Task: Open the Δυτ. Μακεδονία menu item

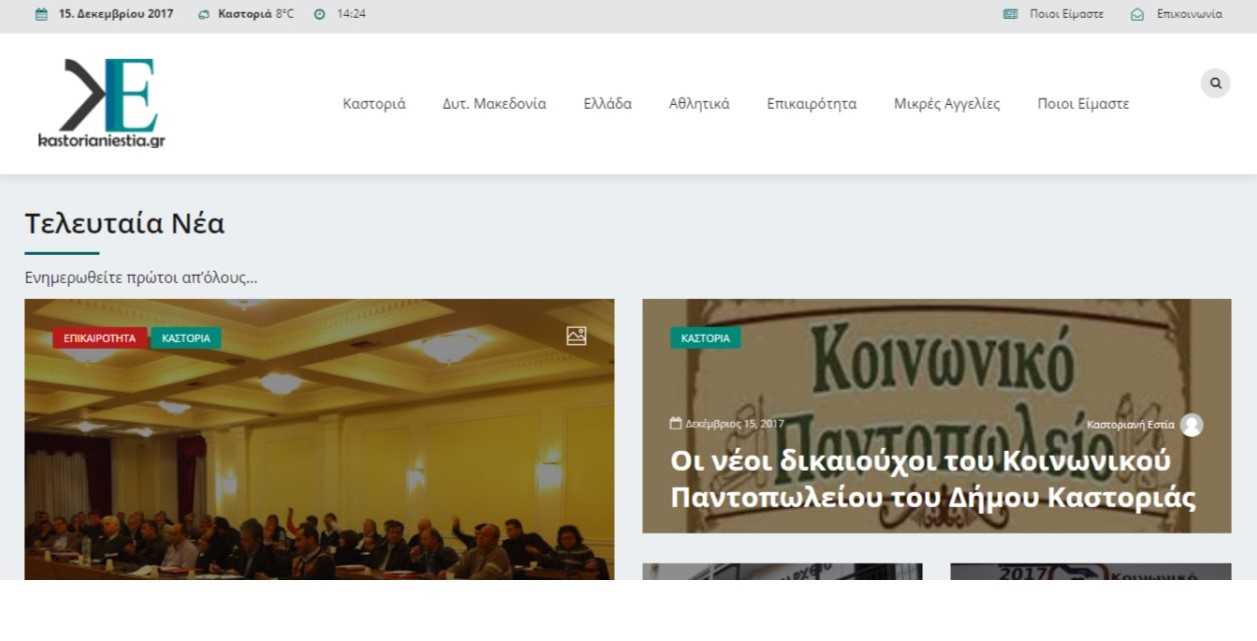Action: [494, 104]
